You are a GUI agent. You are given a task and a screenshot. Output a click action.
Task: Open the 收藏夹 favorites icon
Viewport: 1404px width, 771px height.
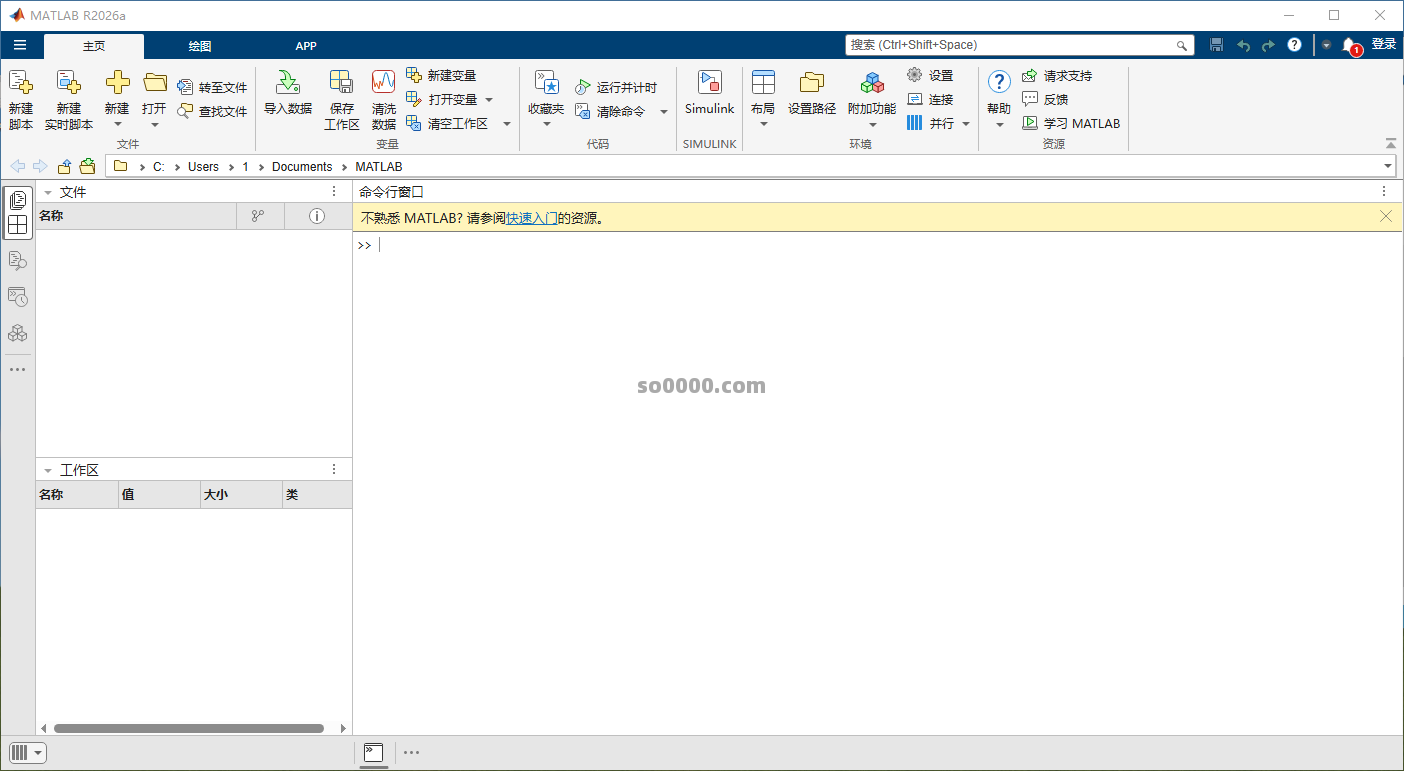click(x=546, y=83)
